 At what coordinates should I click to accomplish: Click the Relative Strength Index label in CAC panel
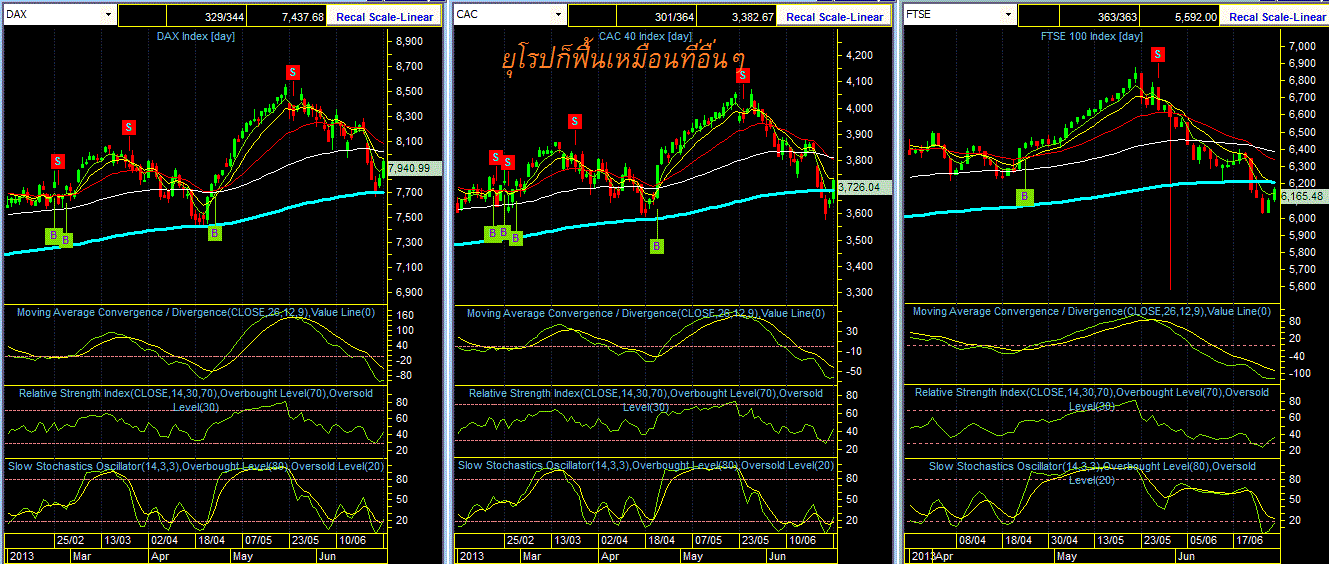(x=646, y=399)
